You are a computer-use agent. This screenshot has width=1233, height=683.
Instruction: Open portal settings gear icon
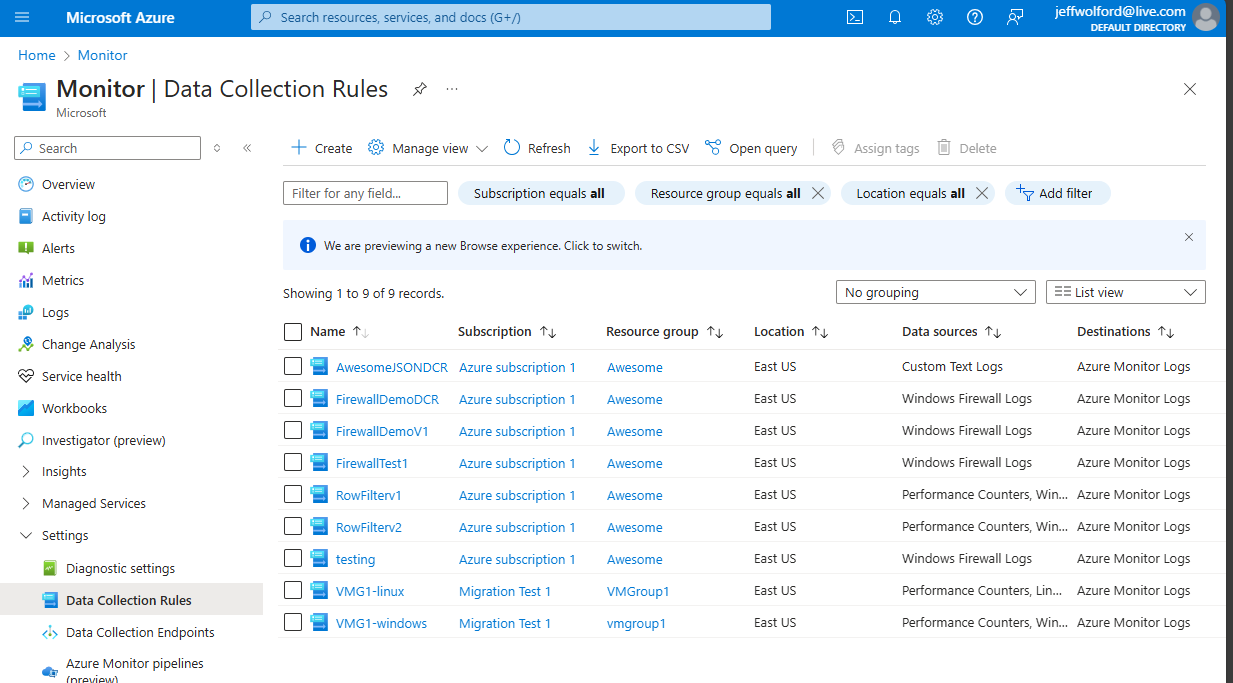(935, 17)
